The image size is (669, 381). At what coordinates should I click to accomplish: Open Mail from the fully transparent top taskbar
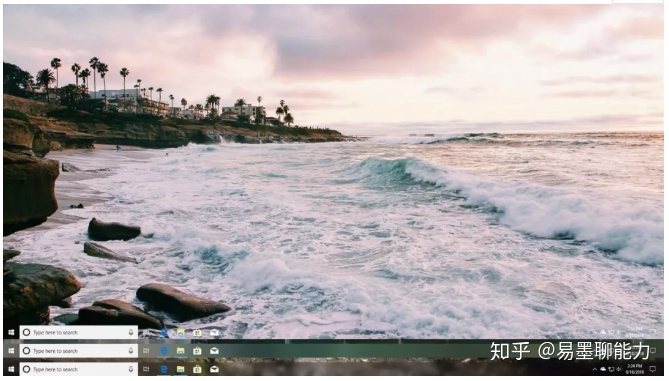214,332
